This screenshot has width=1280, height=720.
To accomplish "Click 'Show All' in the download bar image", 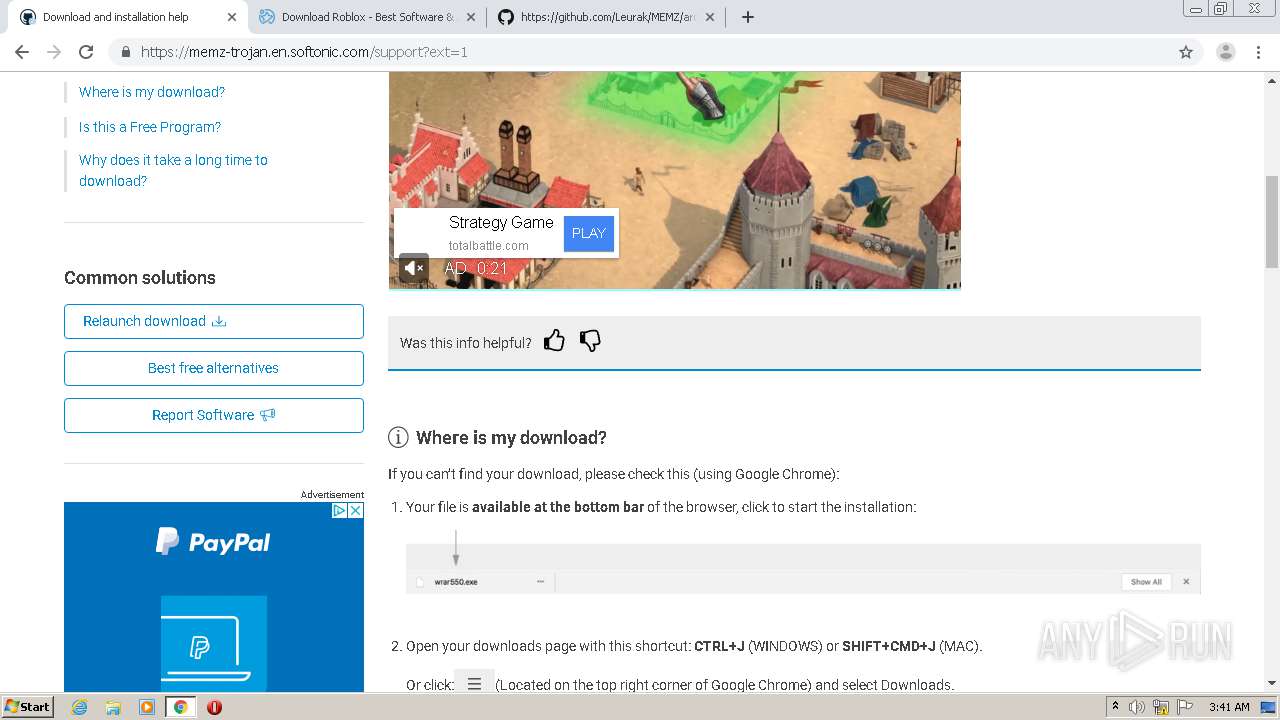I will click(x=1146, y=582).
